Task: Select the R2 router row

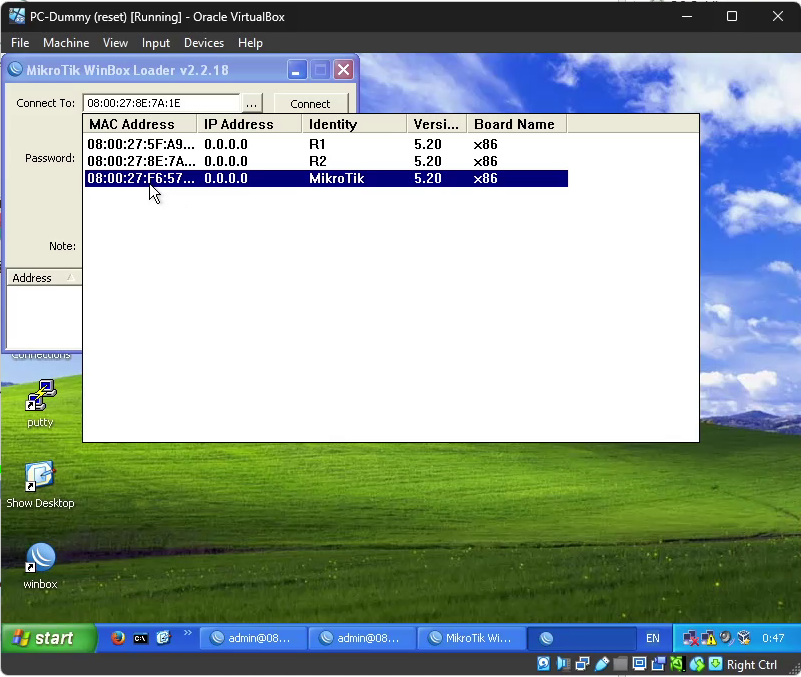Action: point(326,161)
